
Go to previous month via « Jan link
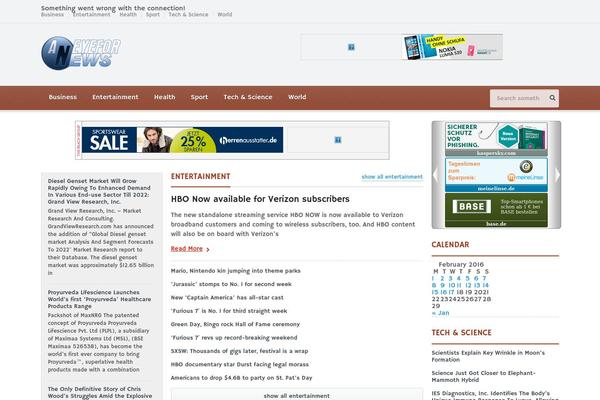[440, 313]
